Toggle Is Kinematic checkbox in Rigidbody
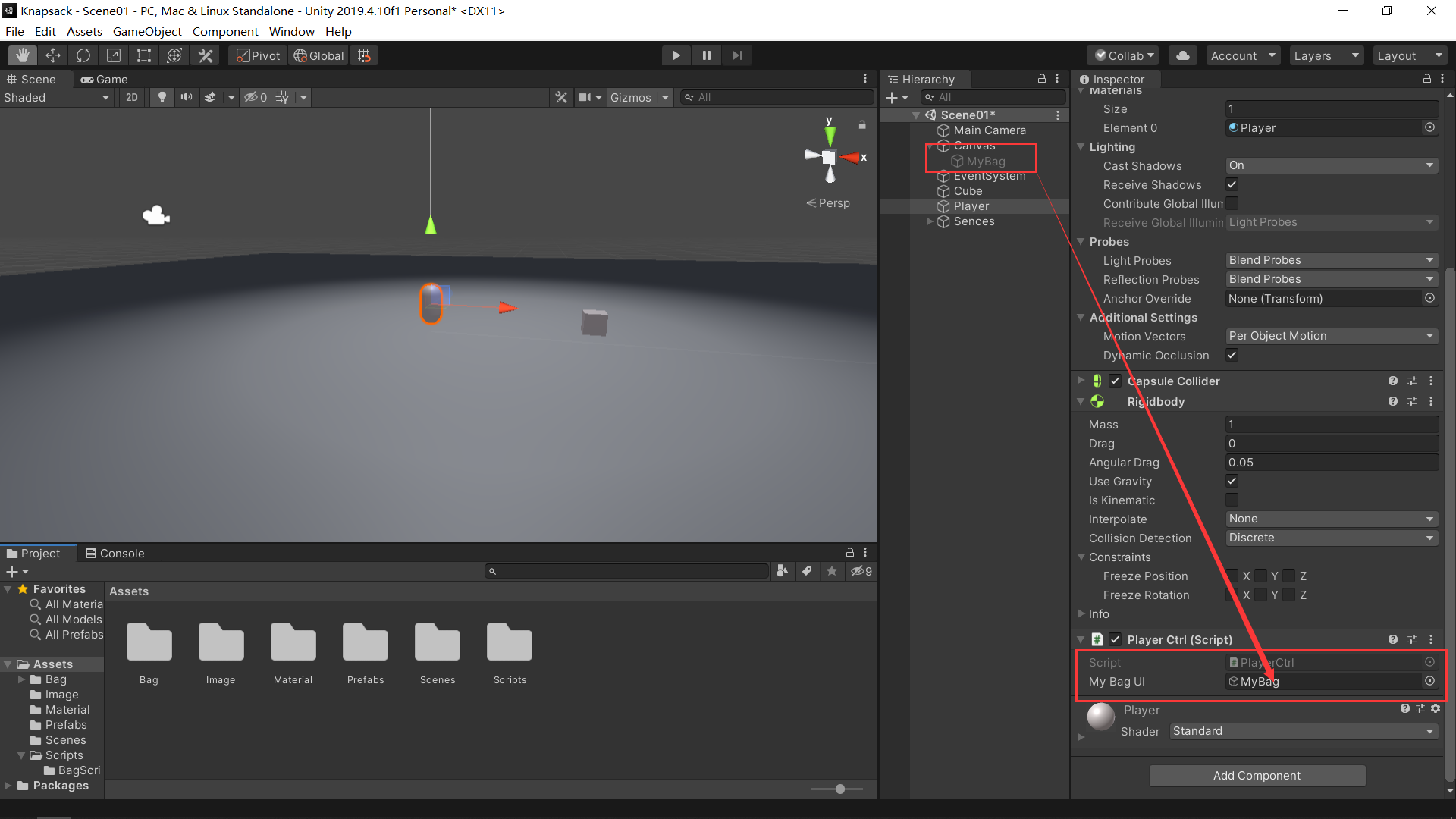 pyautogui.click(x=1231, y=500)
